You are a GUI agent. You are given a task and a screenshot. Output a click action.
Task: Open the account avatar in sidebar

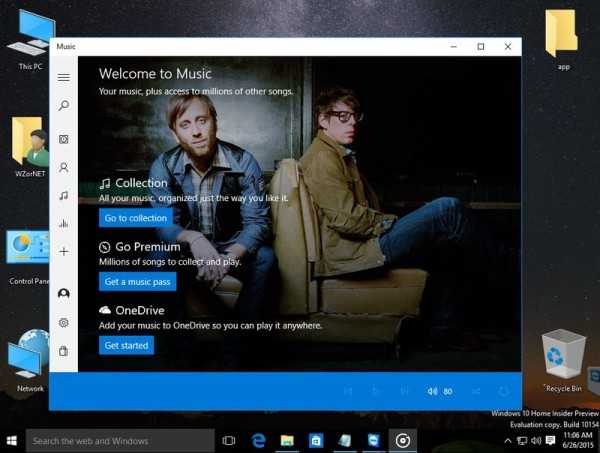click(x=64, y=293)
